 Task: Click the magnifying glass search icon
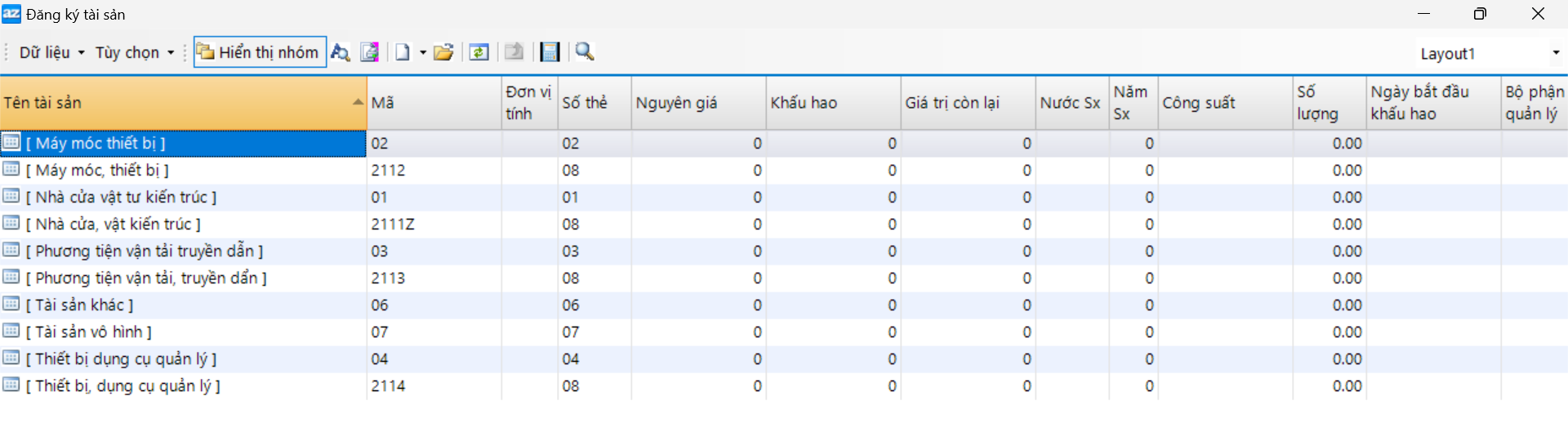pos(585,52)
